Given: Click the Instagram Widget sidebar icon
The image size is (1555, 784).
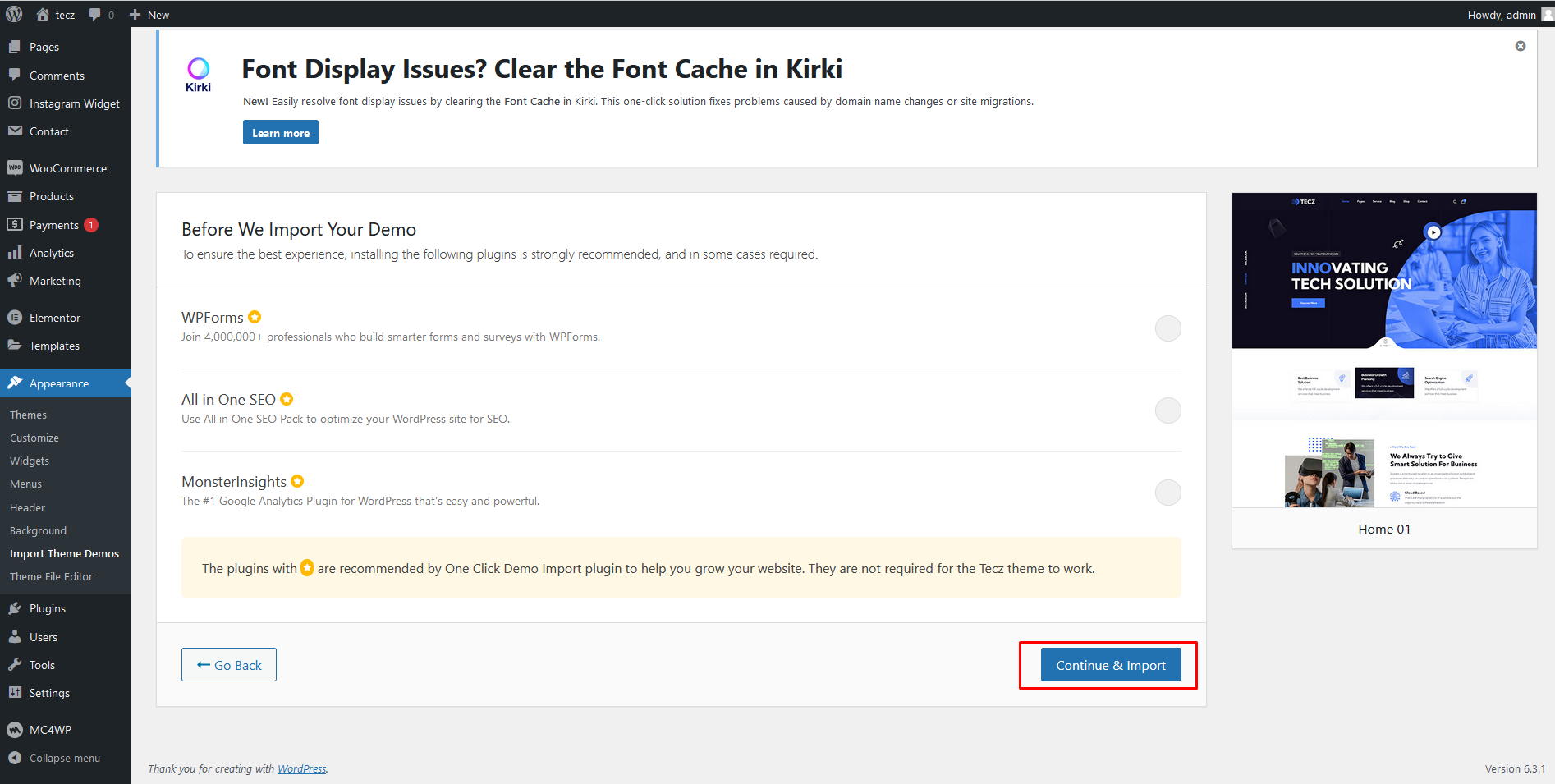Looking at the screenshot, I should click(15, 103).
